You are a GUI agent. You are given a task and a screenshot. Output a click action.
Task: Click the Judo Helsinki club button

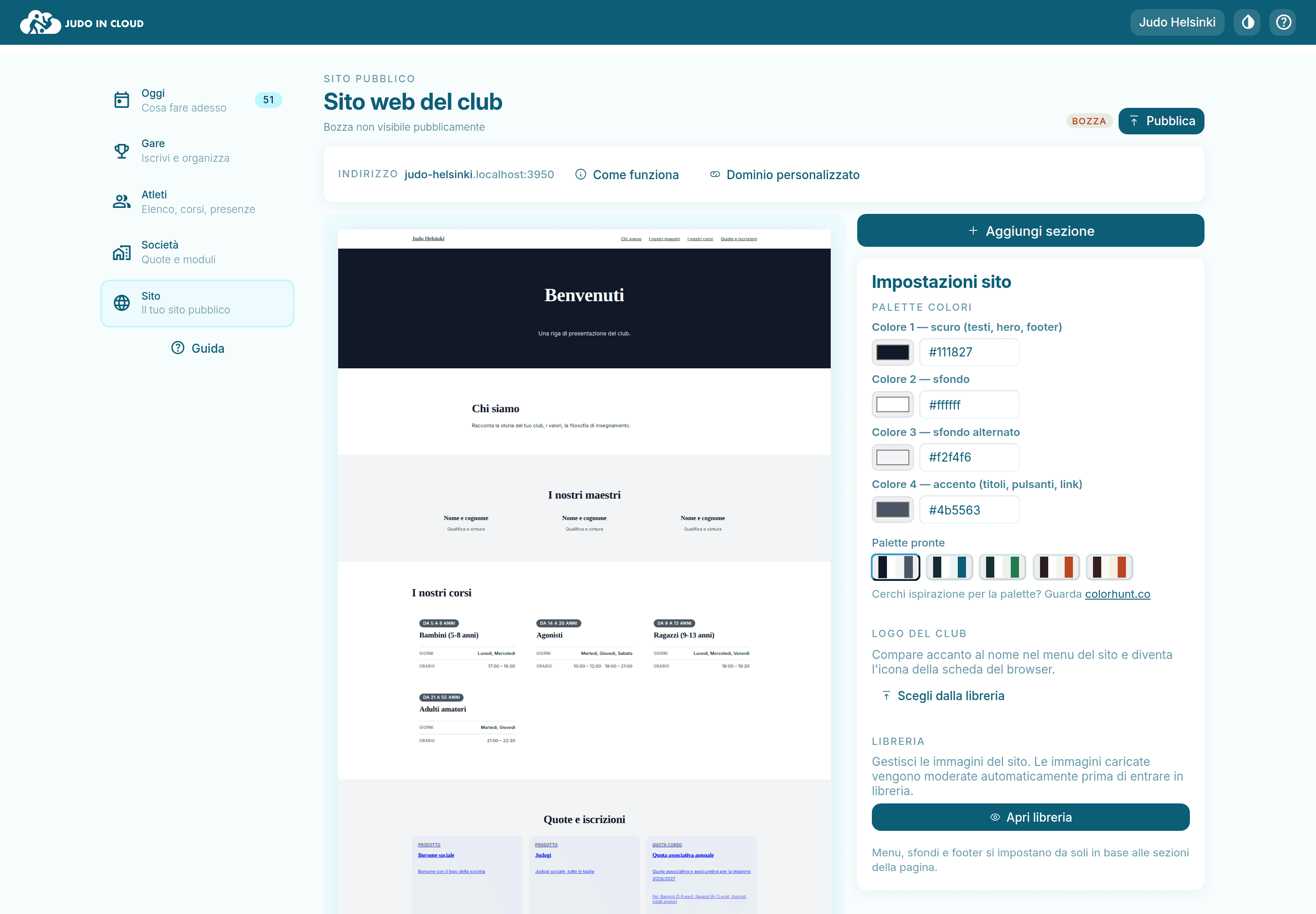1177,22
